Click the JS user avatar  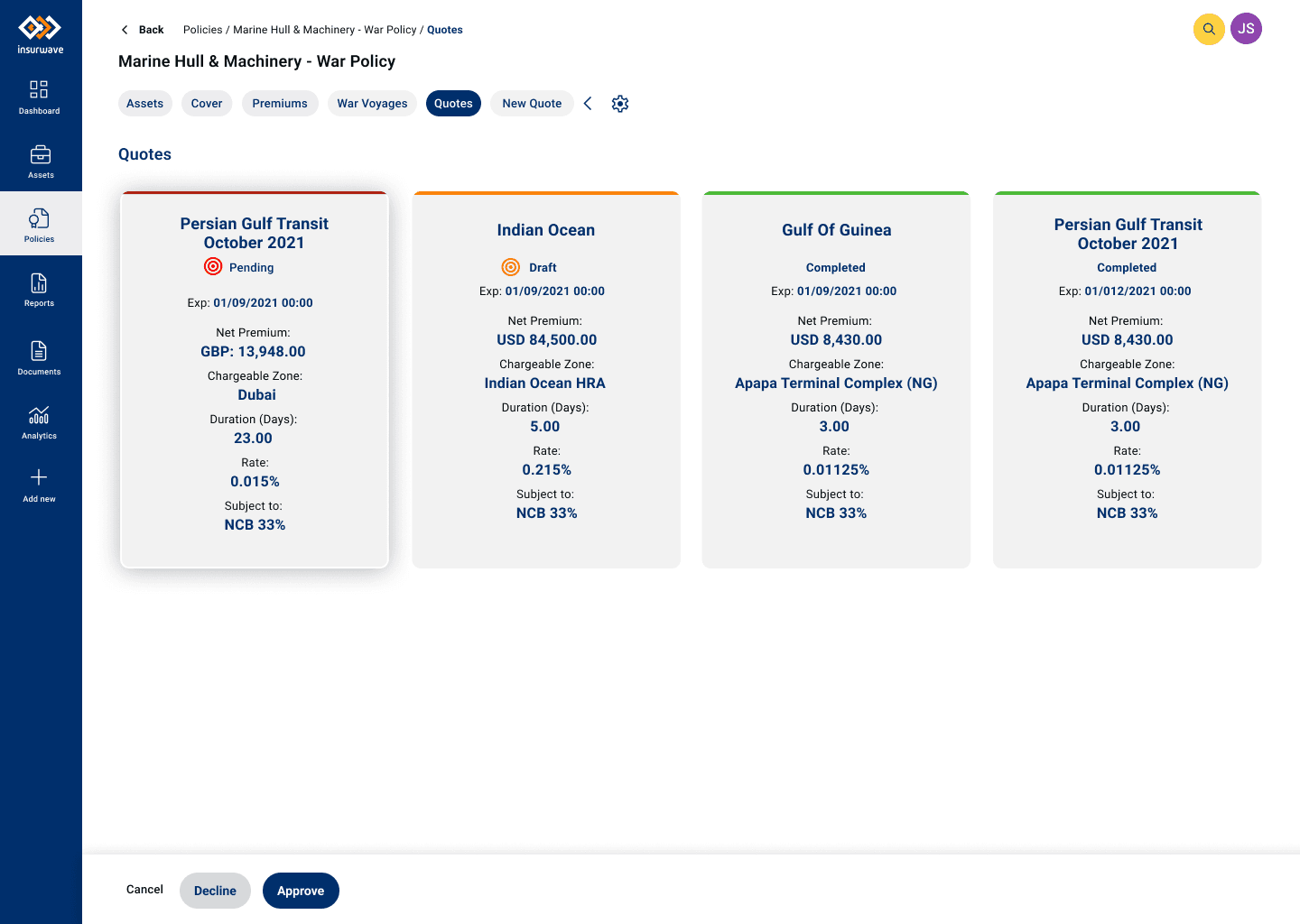1246,29
